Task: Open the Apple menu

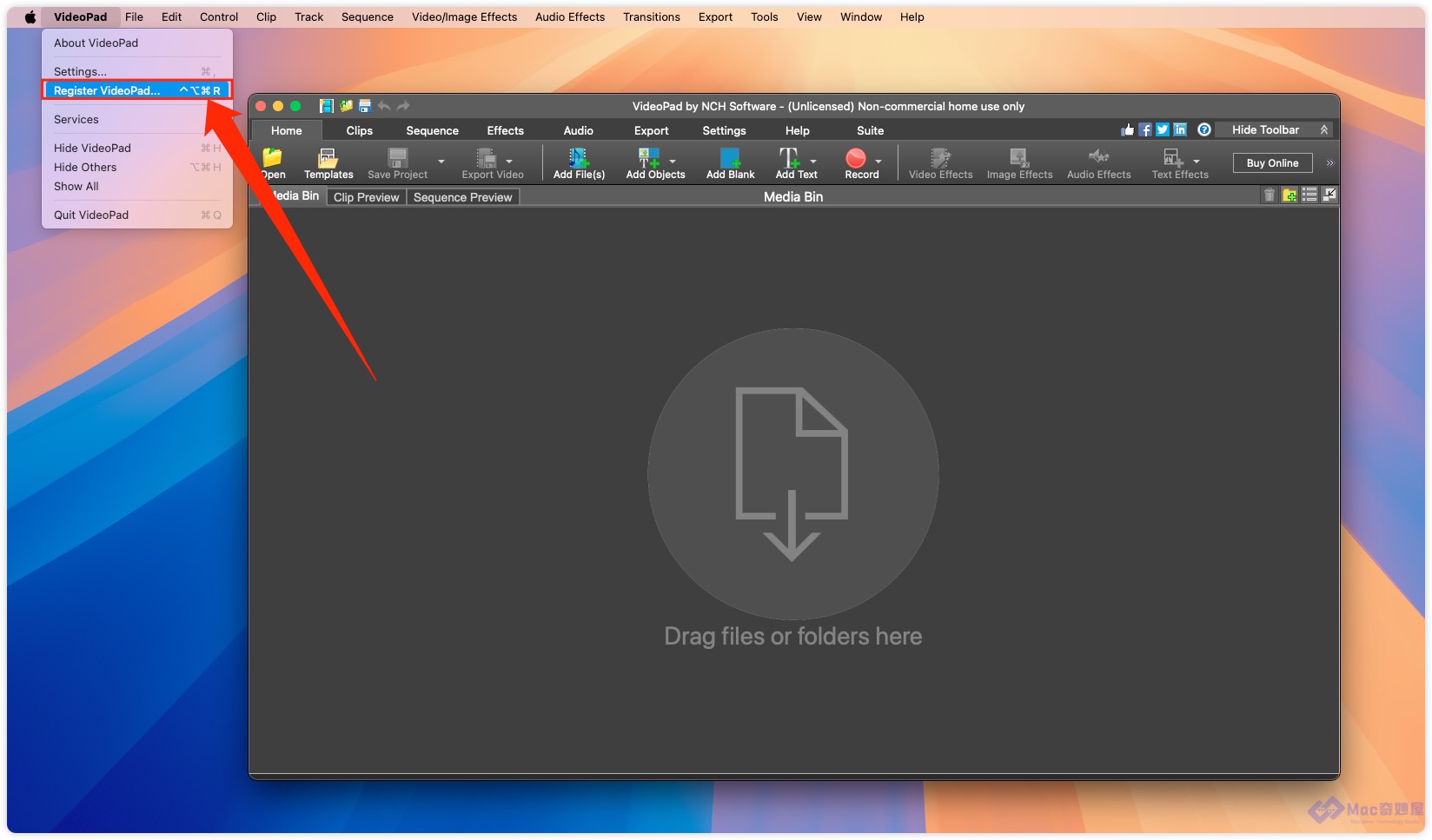Action: click(30, 17)
